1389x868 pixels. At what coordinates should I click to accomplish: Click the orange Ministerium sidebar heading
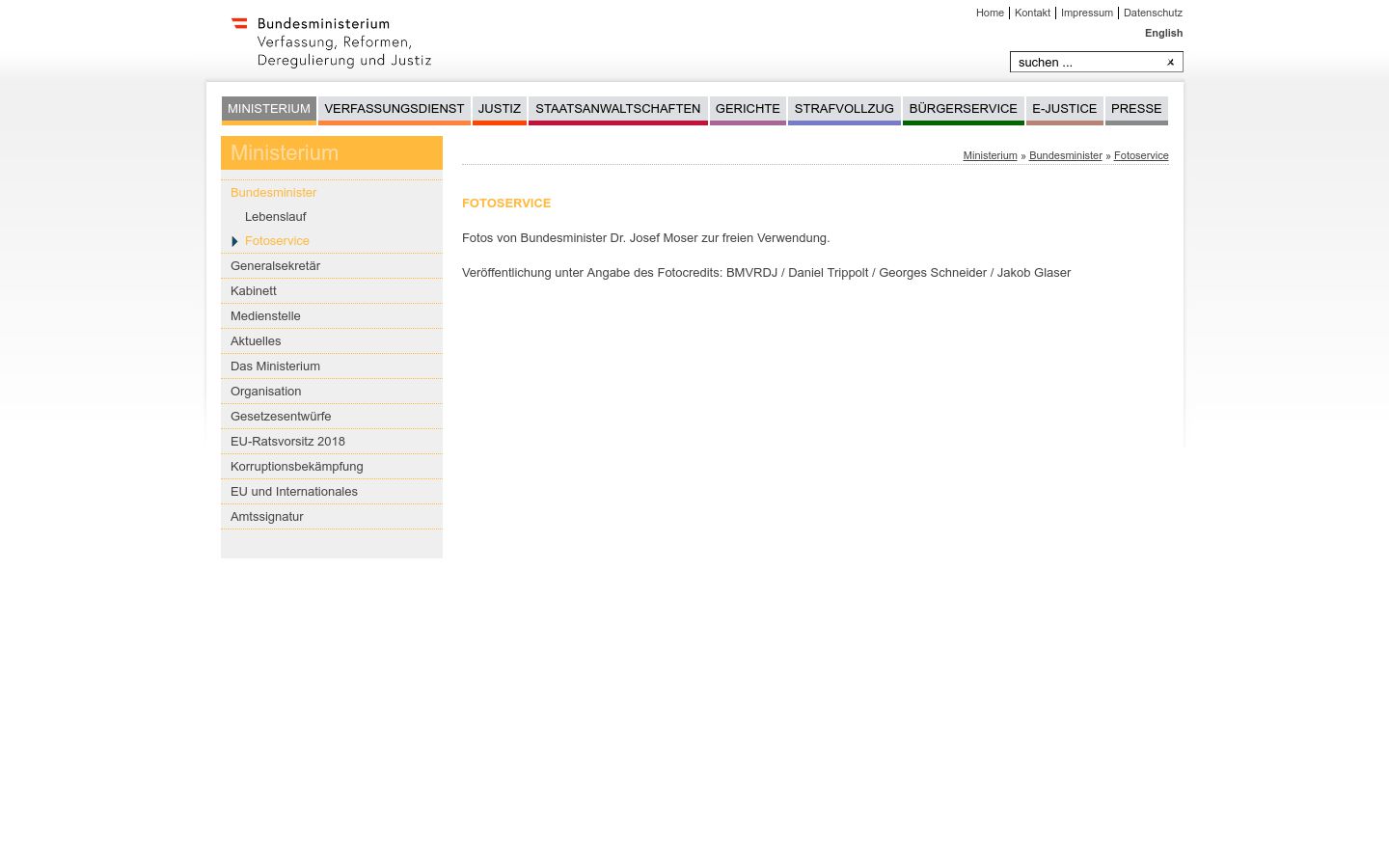(x=332, y=153)
